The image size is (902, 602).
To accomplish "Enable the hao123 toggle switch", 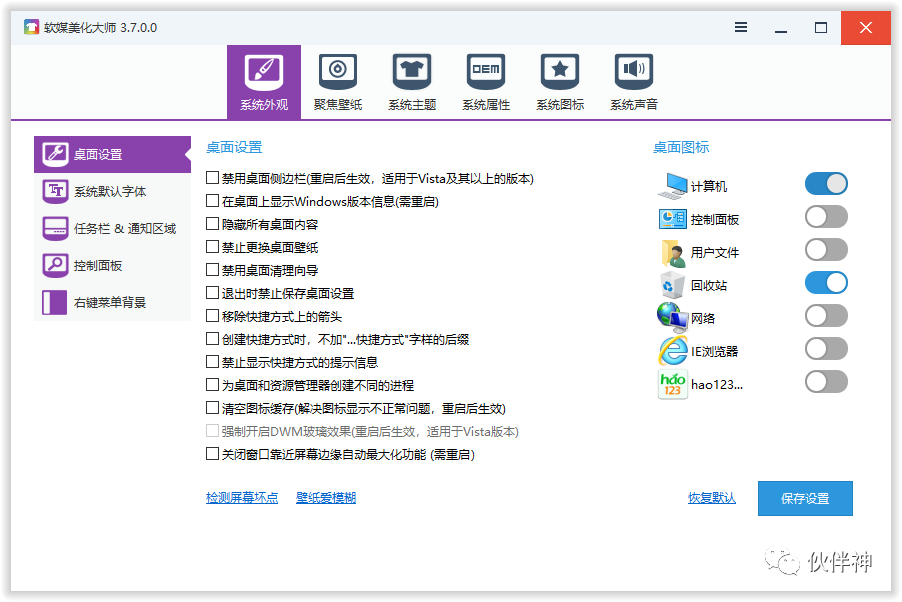I will click(826, 382).
